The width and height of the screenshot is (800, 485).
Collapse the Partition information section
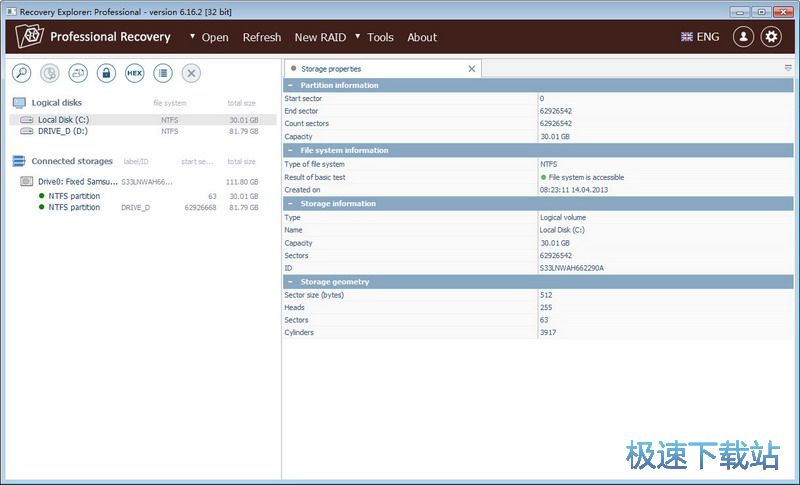(290, 85)
